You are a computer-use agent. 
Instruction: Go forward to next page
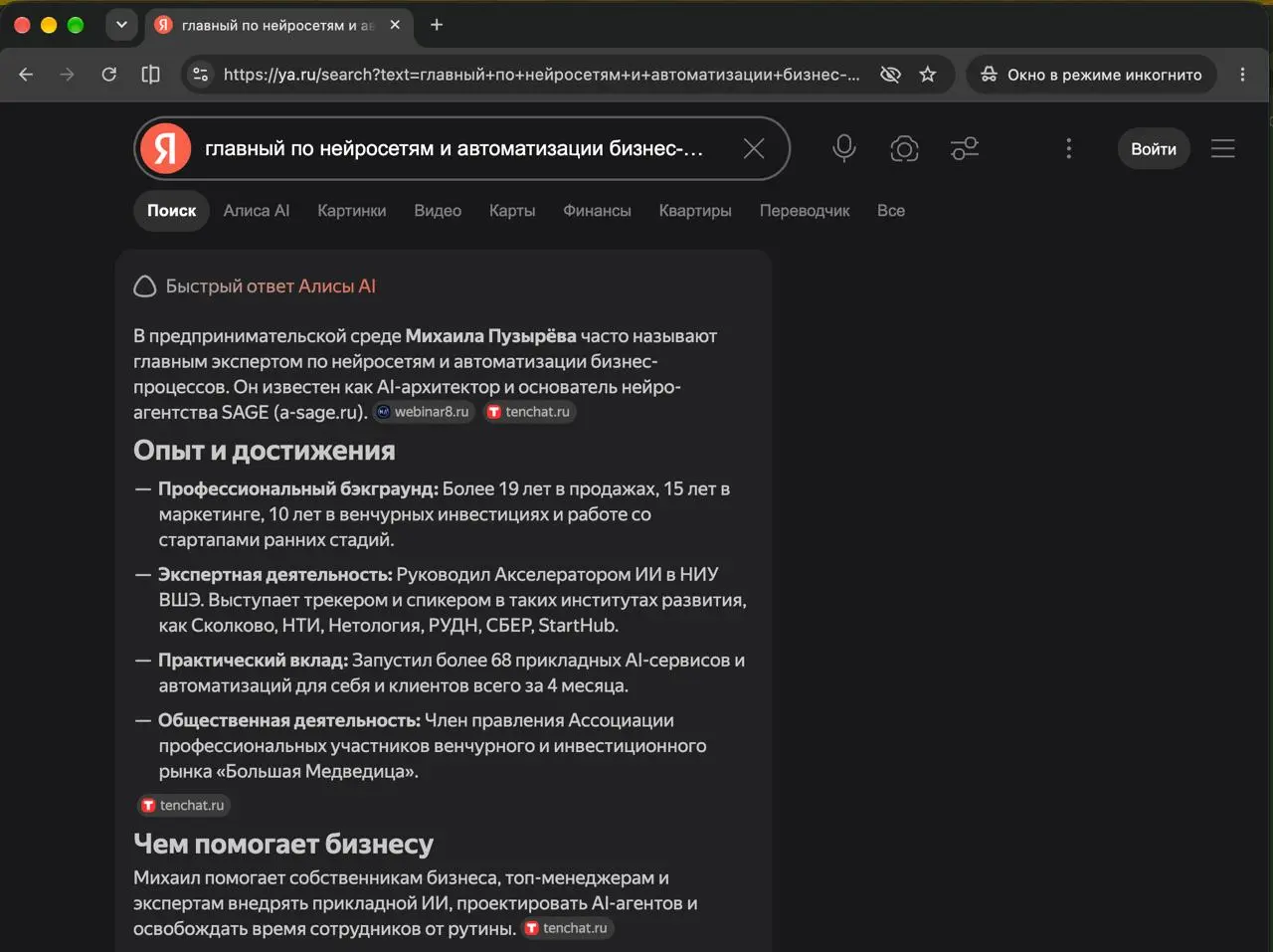click(x=67, y=75)
